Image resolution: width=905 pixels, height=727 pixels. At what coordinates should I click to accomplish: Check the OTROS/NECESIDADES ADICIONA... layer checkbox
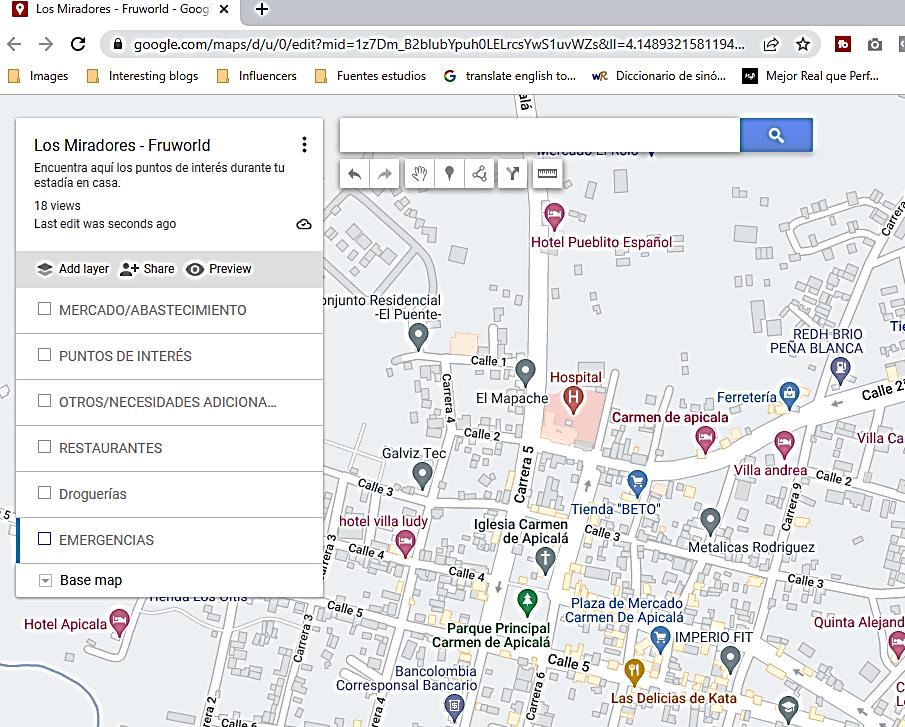pyautogui.click(x=44, y=400)
